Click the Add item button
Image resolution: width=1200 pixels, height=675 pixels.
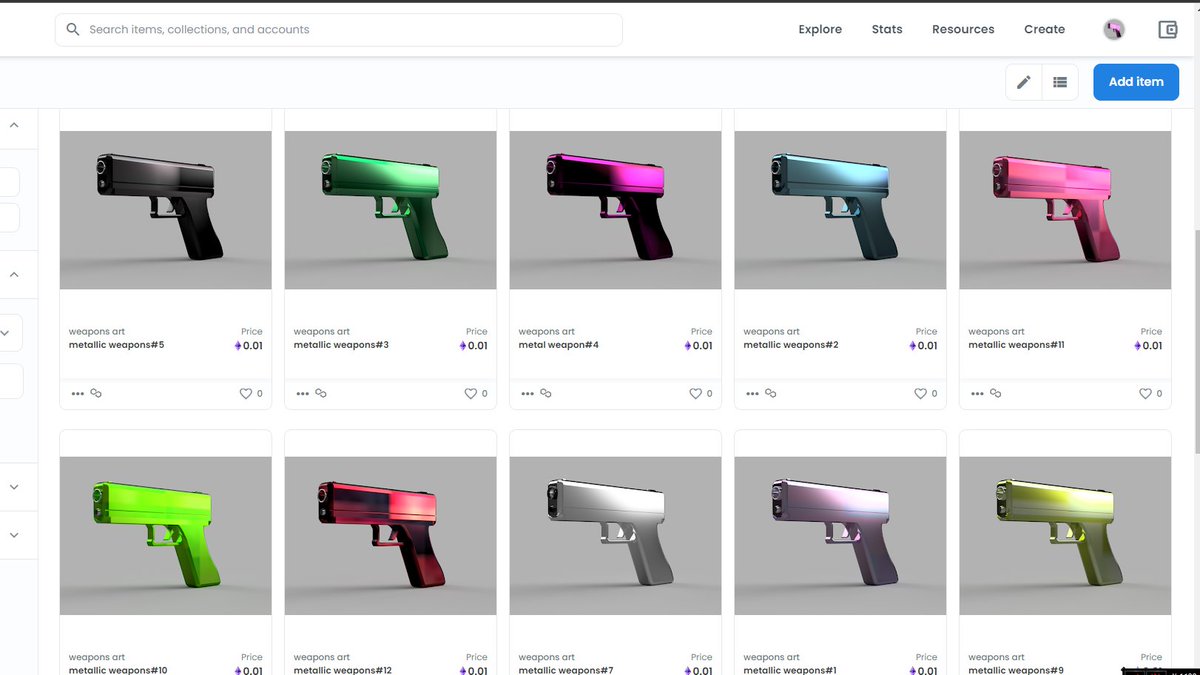(1136, 82)
